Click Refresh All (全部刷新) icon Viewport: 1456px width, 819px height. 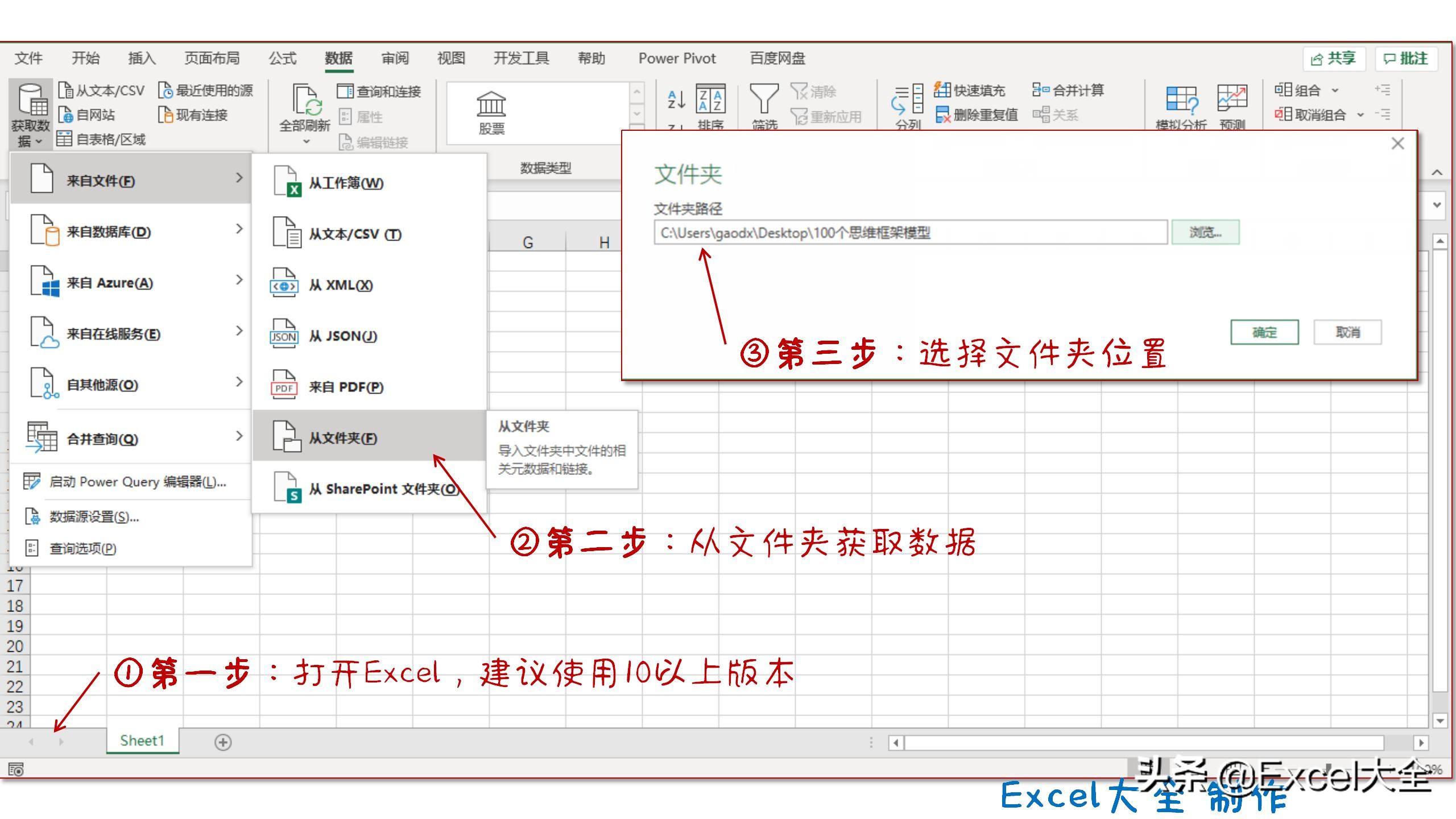(305, 114)
